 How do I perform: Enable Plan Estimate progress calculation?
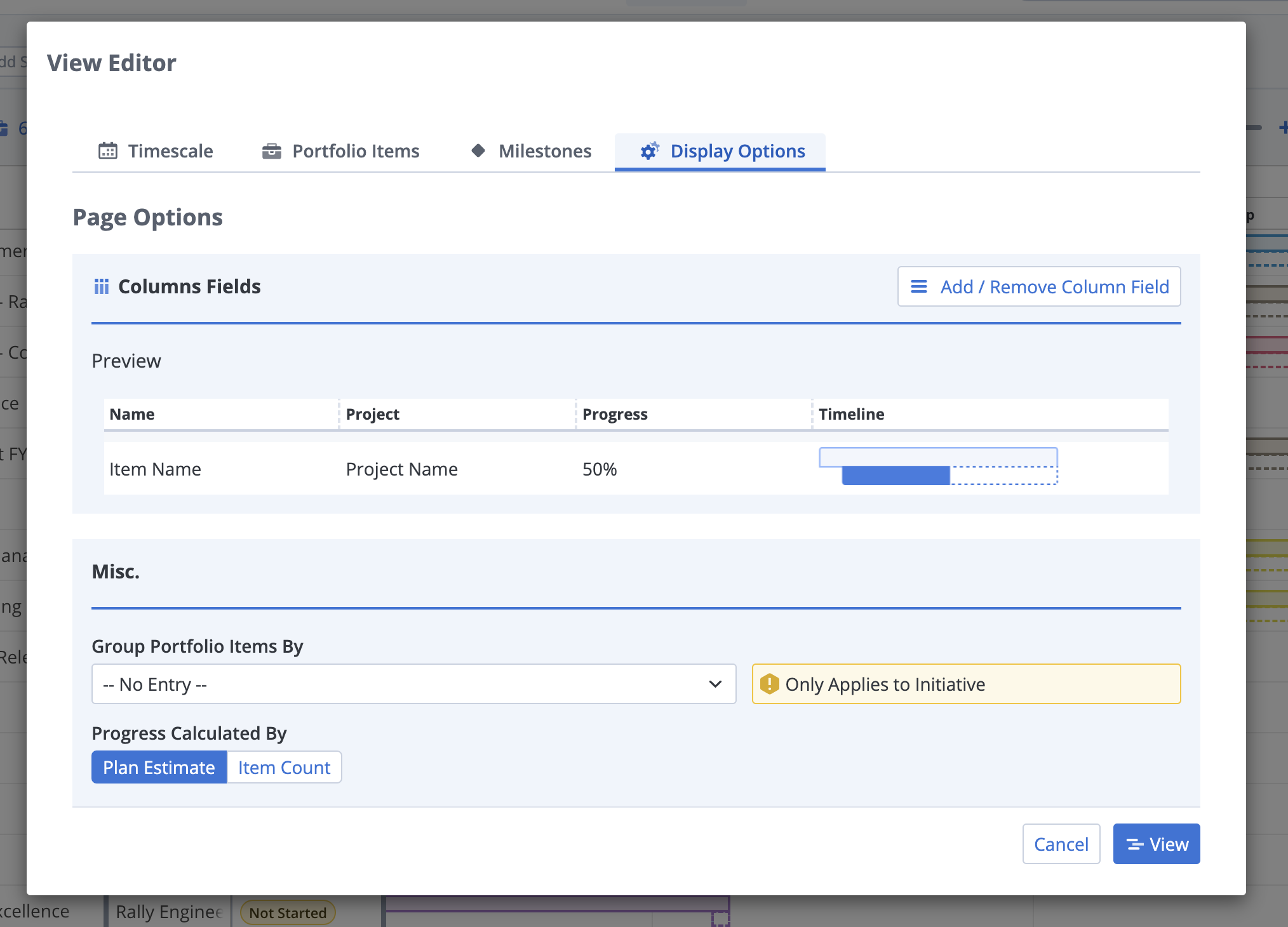point(159,767)
